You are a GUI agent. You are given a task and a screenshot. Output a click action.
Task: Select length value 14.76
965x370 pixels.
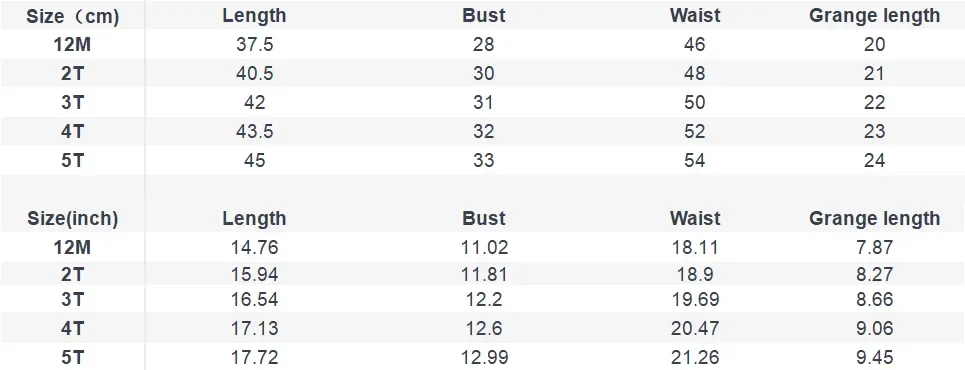click(254, 247)
